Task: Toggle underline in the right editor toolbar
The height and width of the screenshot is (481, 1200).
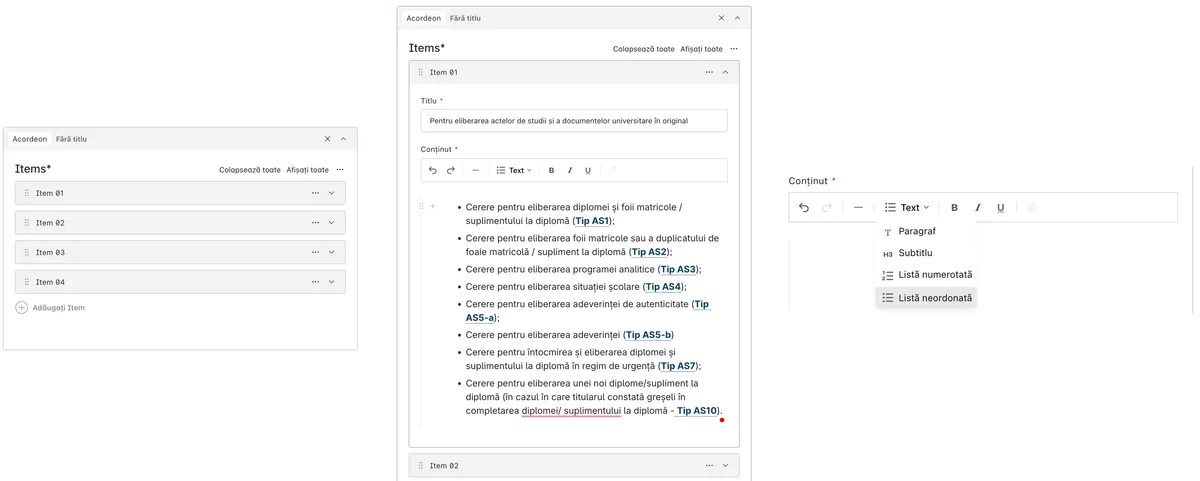Action: click(1000, 208)
